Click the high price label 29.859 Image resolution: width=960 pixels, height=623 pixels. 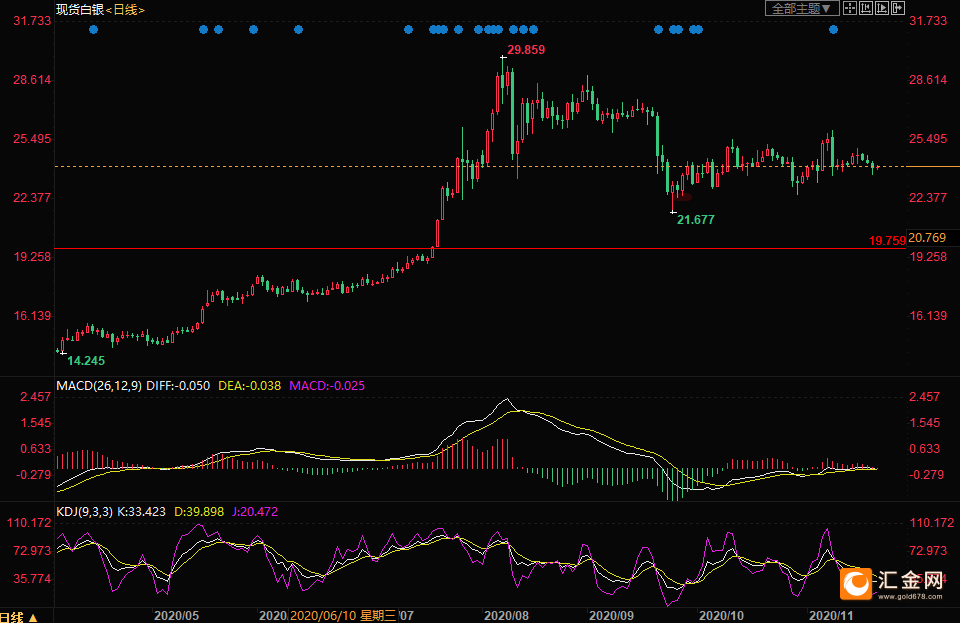point(526,50)
